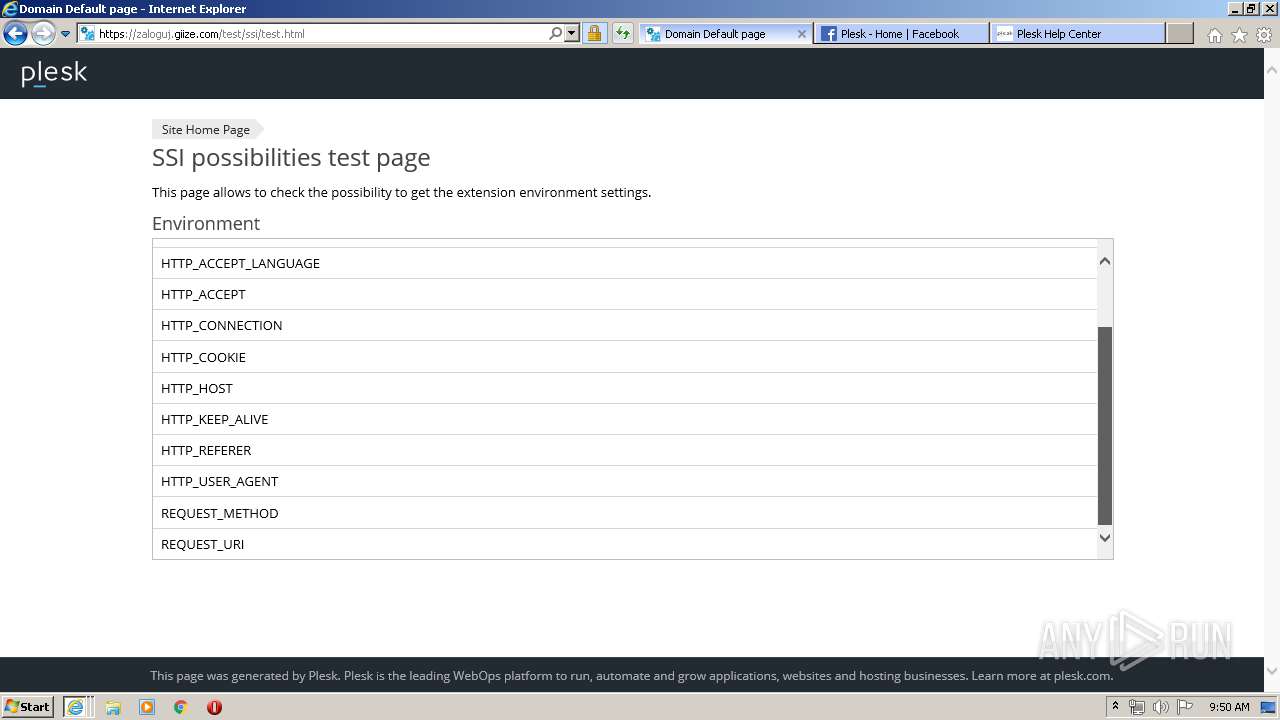Close the Domain Default page tab
Screen dimensions: 1280x720
(801, 33)
